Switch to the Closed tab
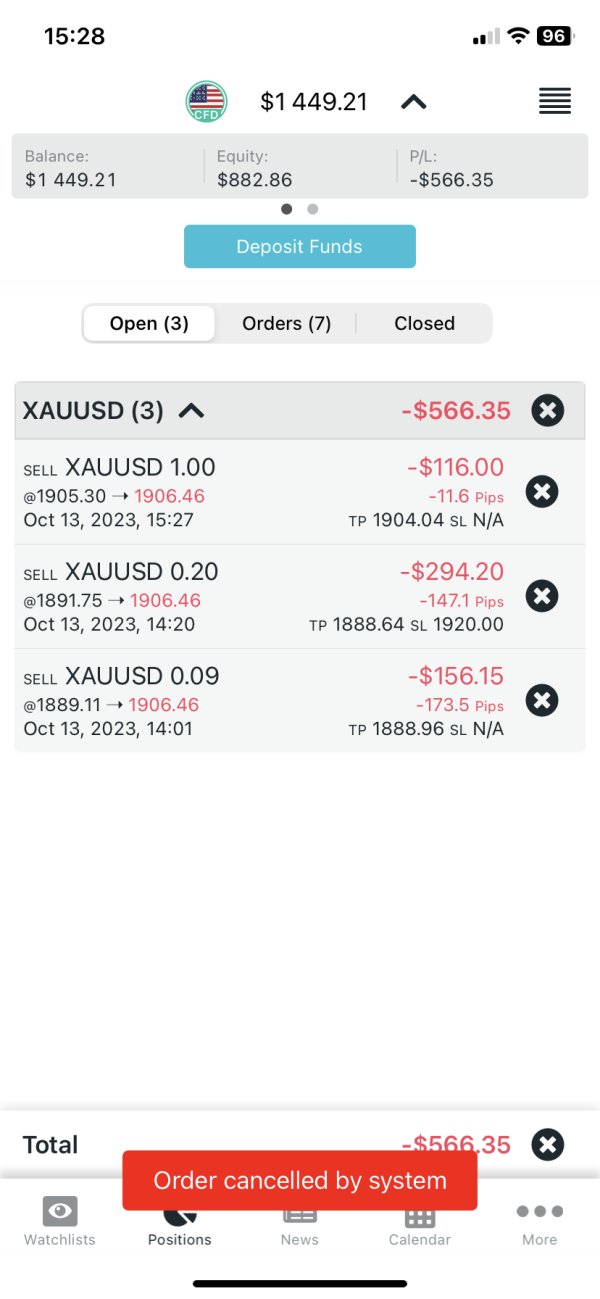600x1299 pixels. pyautogui.click(x=424, y=323)
